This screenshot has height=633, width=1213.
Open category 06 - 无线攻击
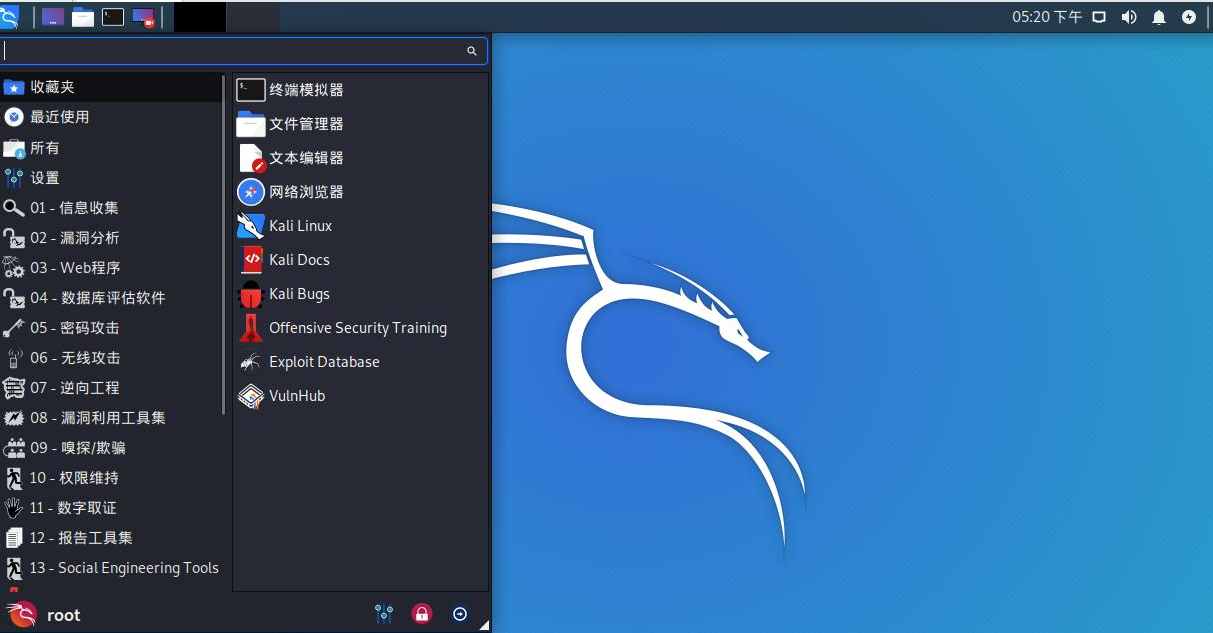click(x=113, y=357)
